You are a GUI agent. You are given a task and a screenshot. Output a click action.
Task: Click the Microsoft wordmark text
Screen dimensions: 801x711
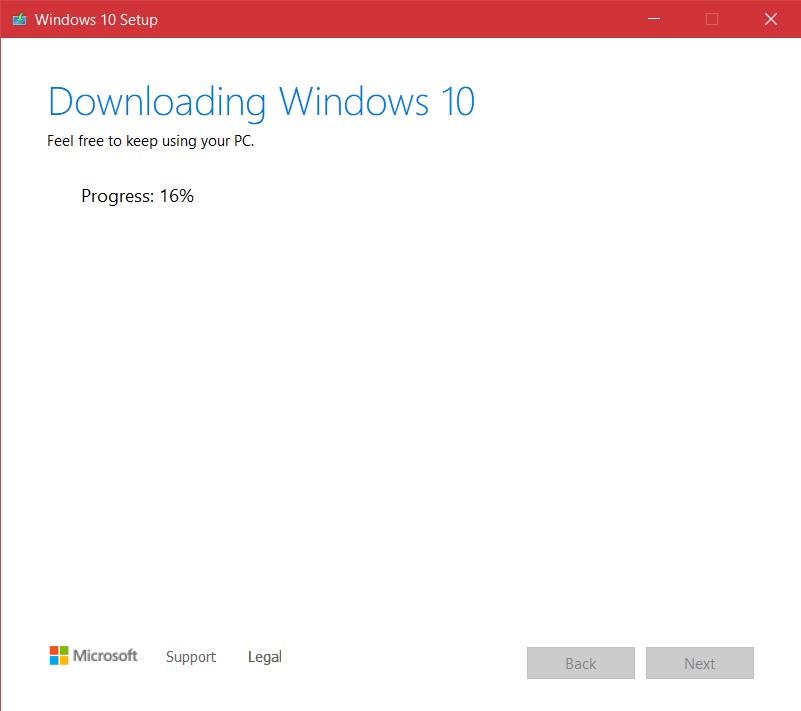pyautogui.click(x=105, y=655)
